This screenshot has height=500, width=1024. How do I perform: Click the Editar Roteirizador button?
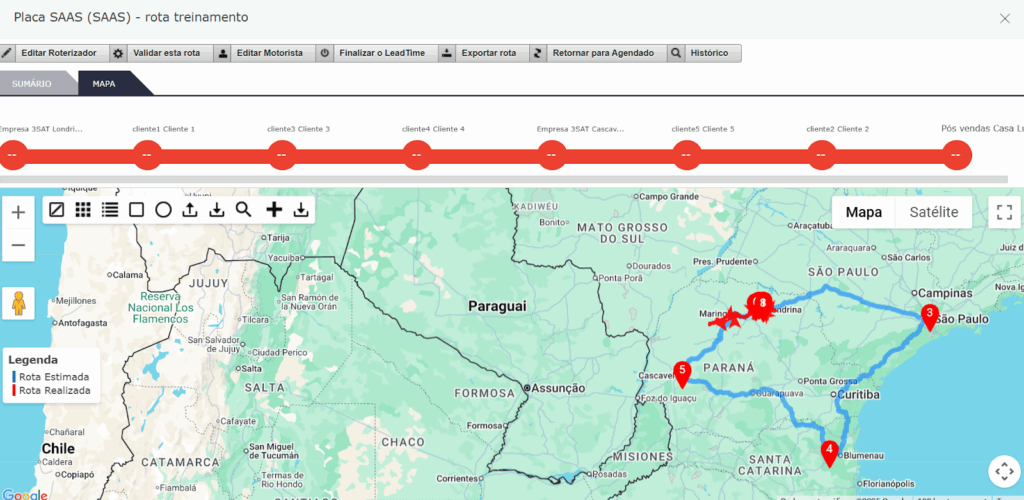click(x=56, y=53)
